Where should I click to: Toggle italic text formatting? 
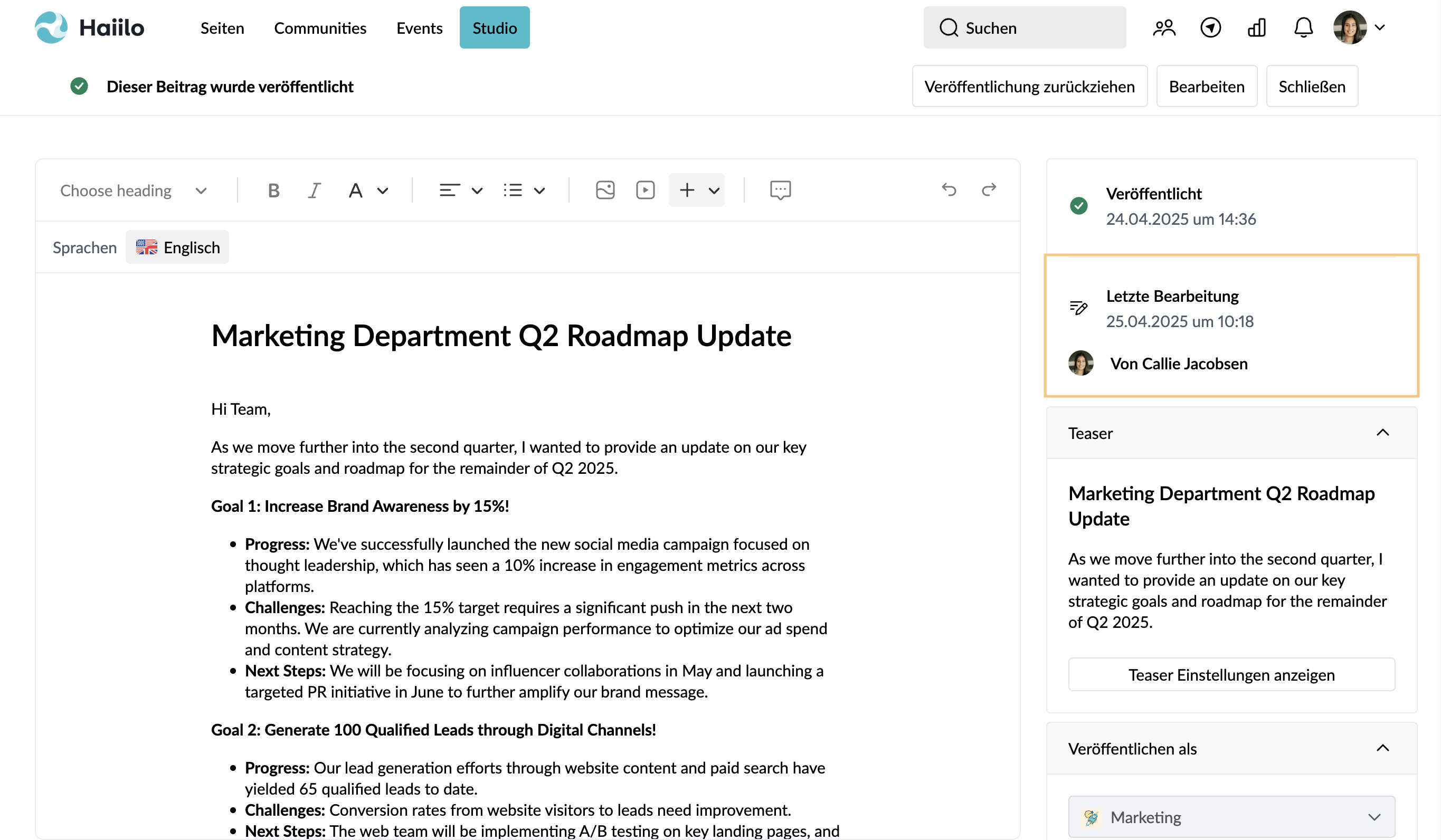tap(314, 190)
